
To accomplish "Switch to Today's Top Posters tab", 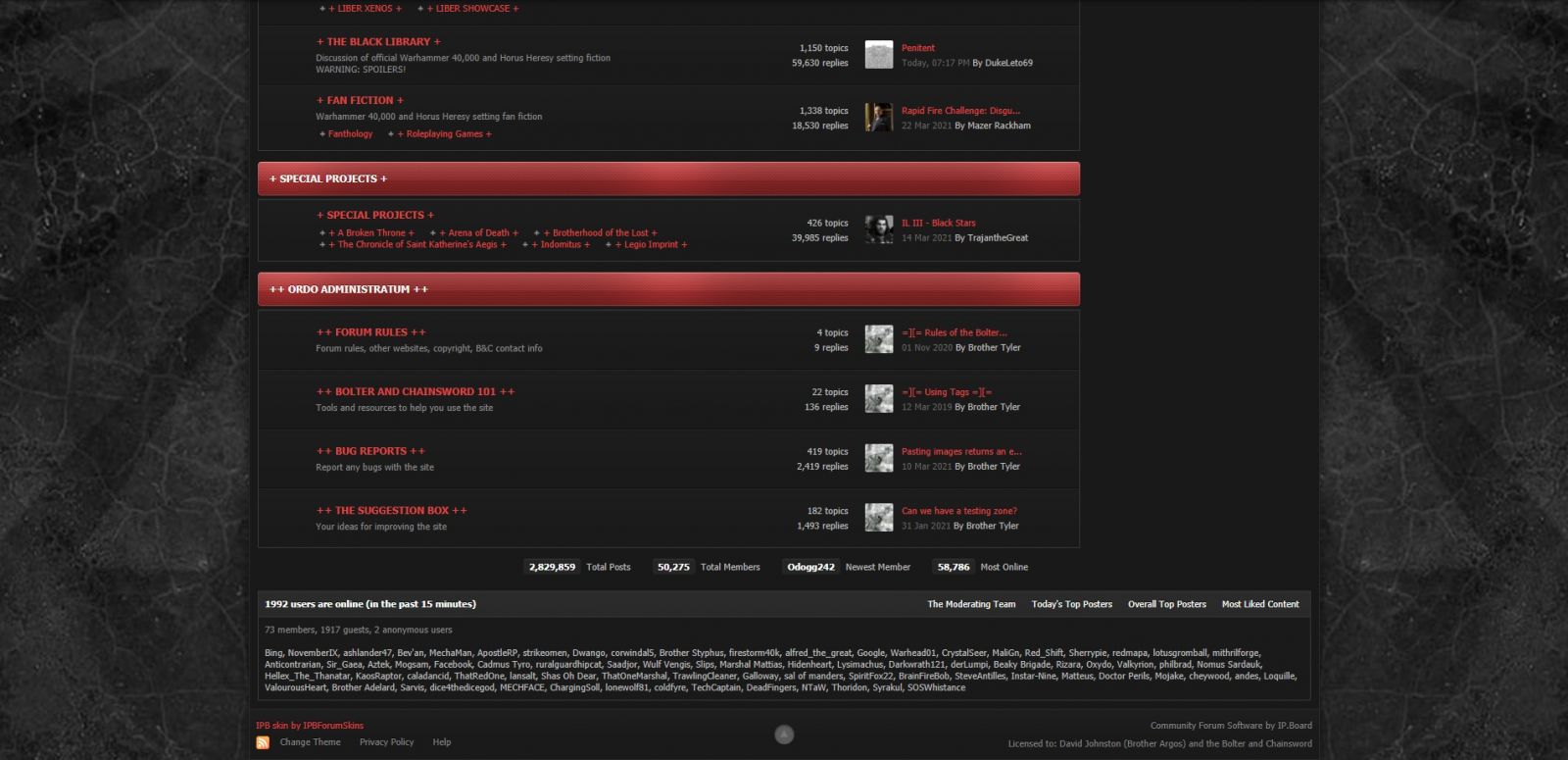I will tap(1071, 604).
